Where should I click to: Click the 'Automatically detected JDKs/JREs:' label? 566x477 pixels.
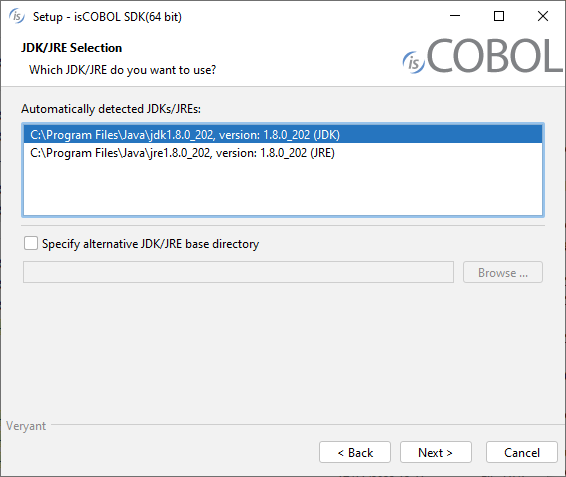pyautogui.click(x=111, y=109)
